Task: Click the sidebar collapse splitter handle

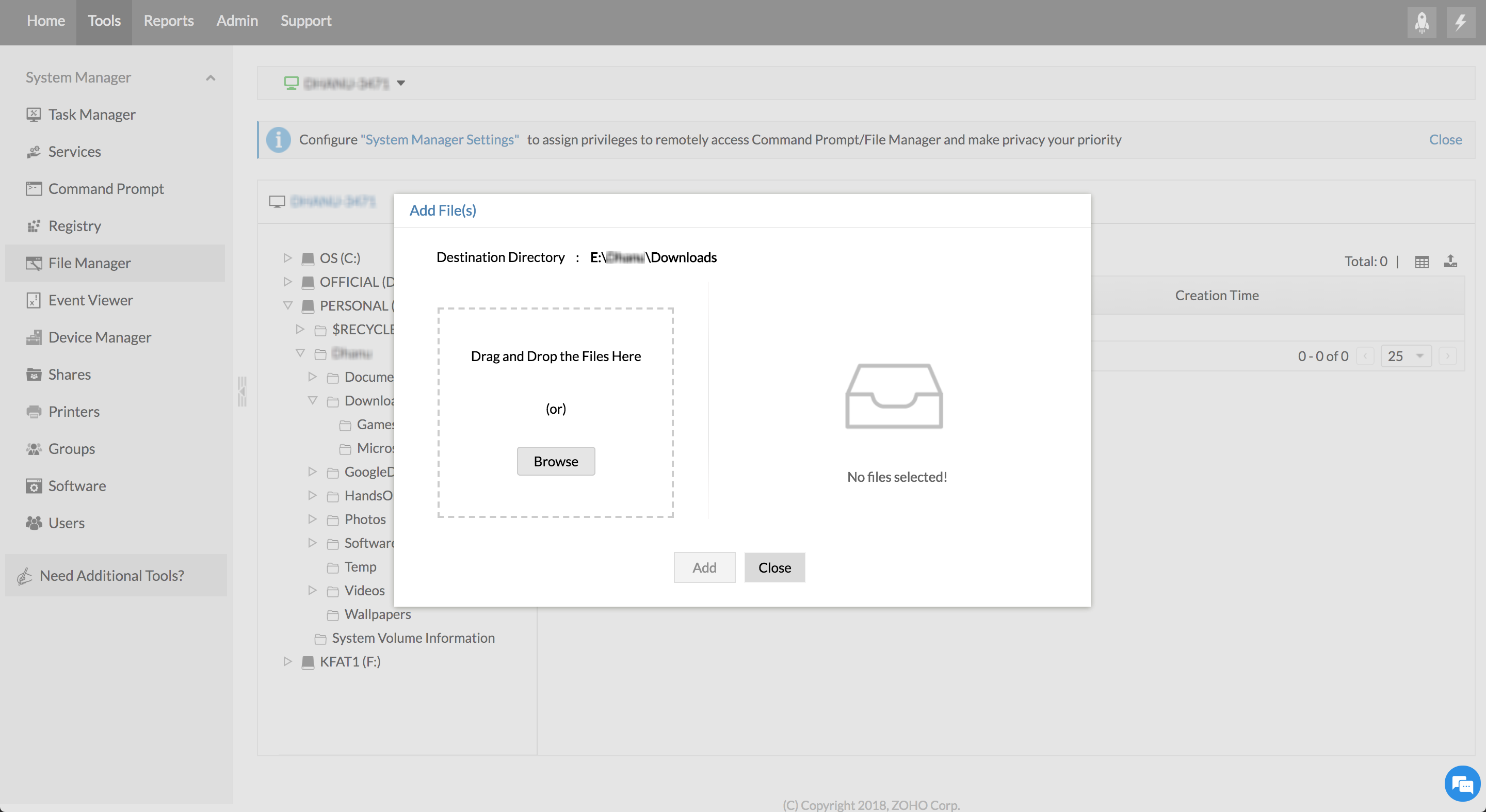Action: [x=243, y=392]
